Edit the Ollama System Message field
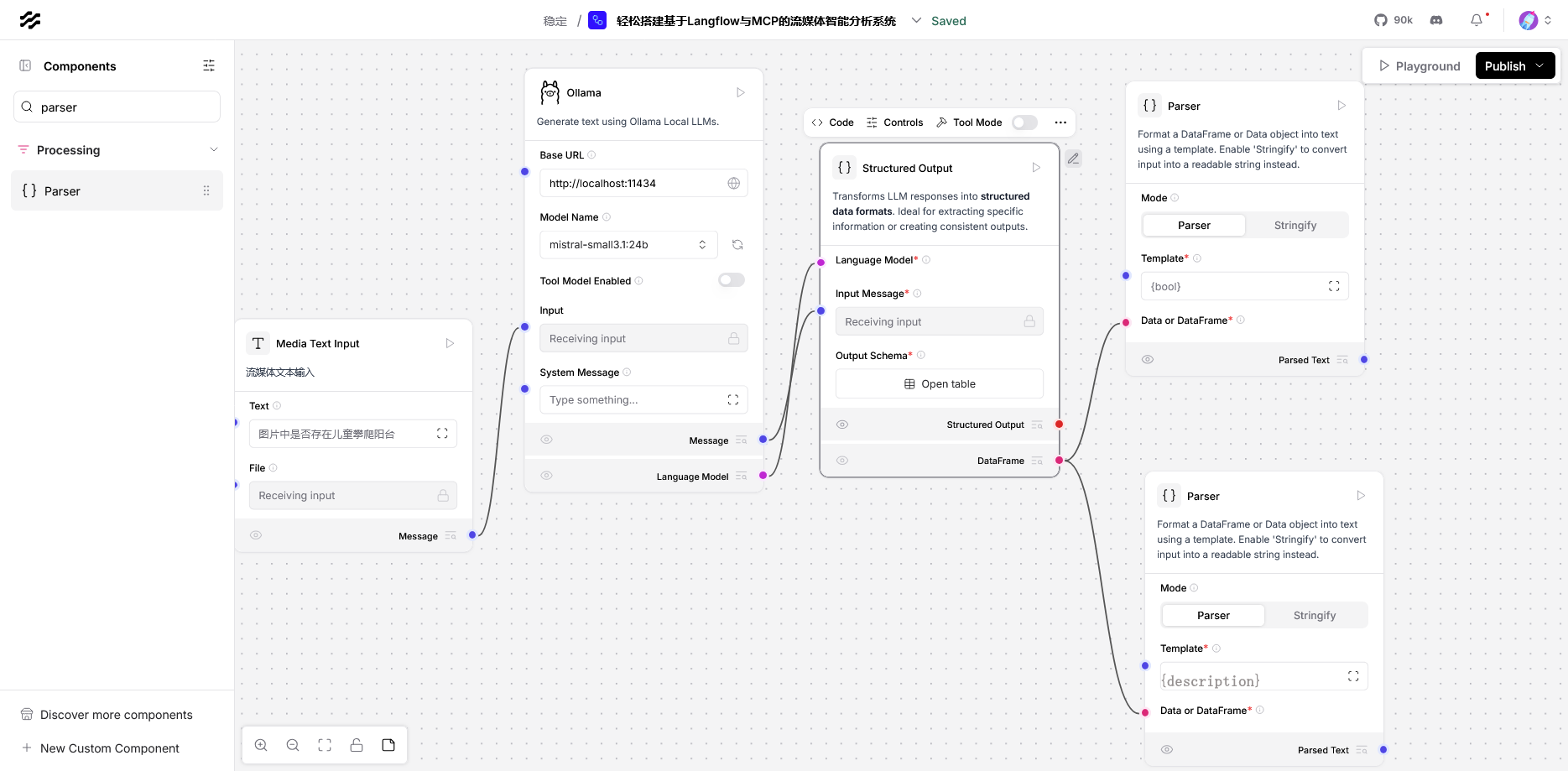Viewport: 1568px width, 771px height. [643, 400]
